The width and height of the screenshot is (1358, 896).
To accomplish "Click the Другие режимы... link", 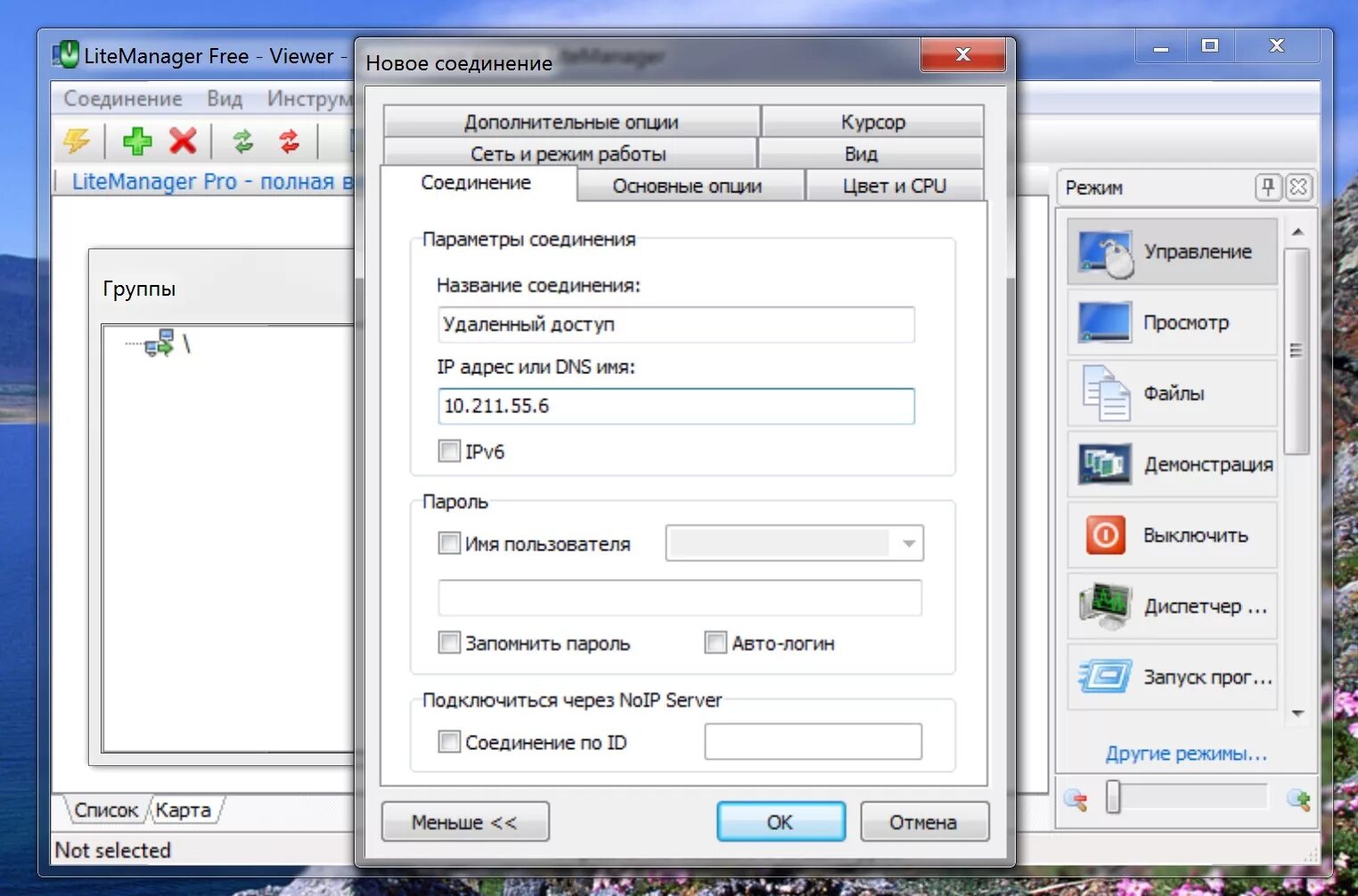I will (1186, 753).
